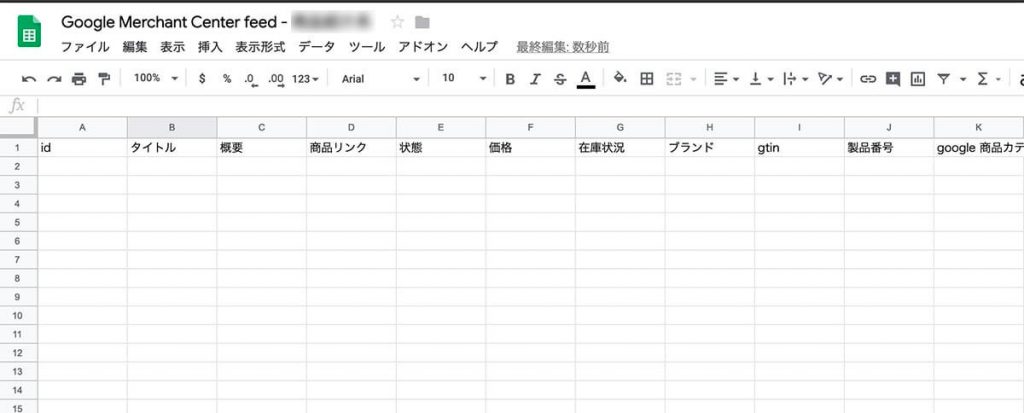Select row 5 header
1024x413 pixels.
click(x=19, y=223)
